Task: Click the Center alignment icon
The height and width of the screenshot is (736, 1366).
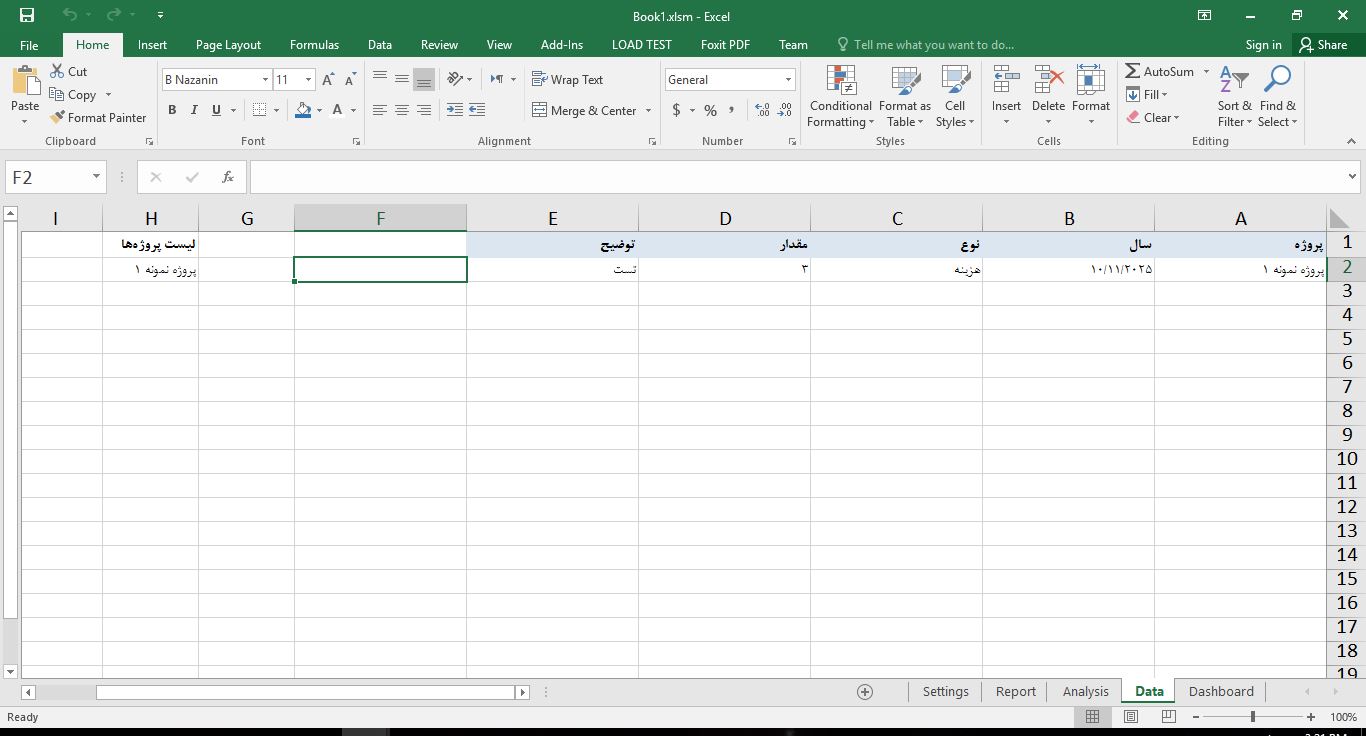Action: 401,110
